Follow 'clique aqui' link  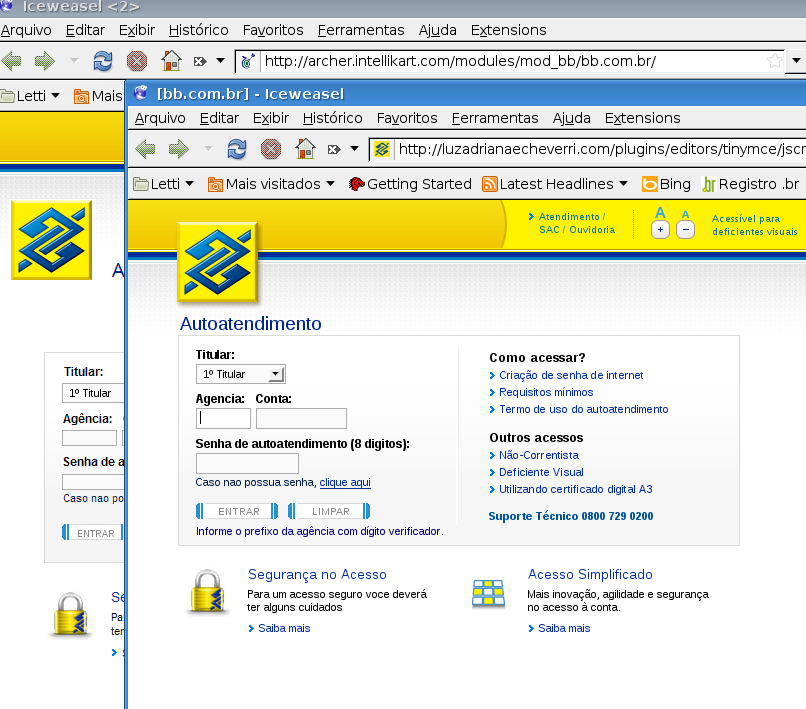coord(345,482)
